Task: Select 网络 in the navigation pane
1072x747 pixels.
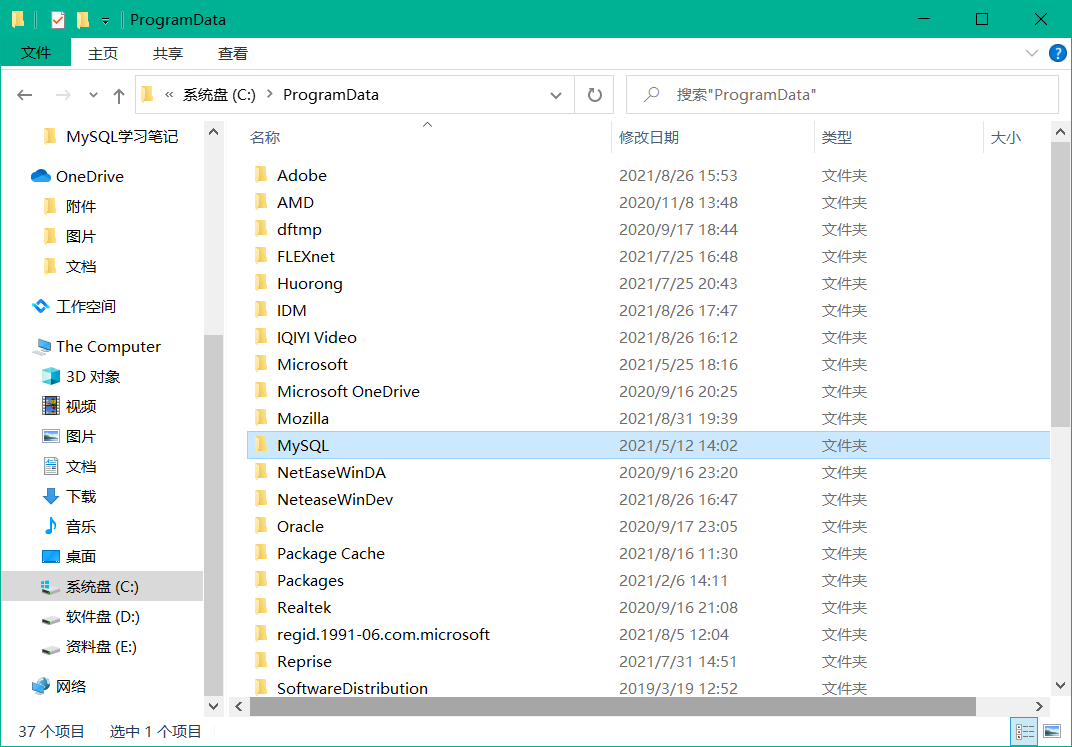Action: (x=70, y=687)
